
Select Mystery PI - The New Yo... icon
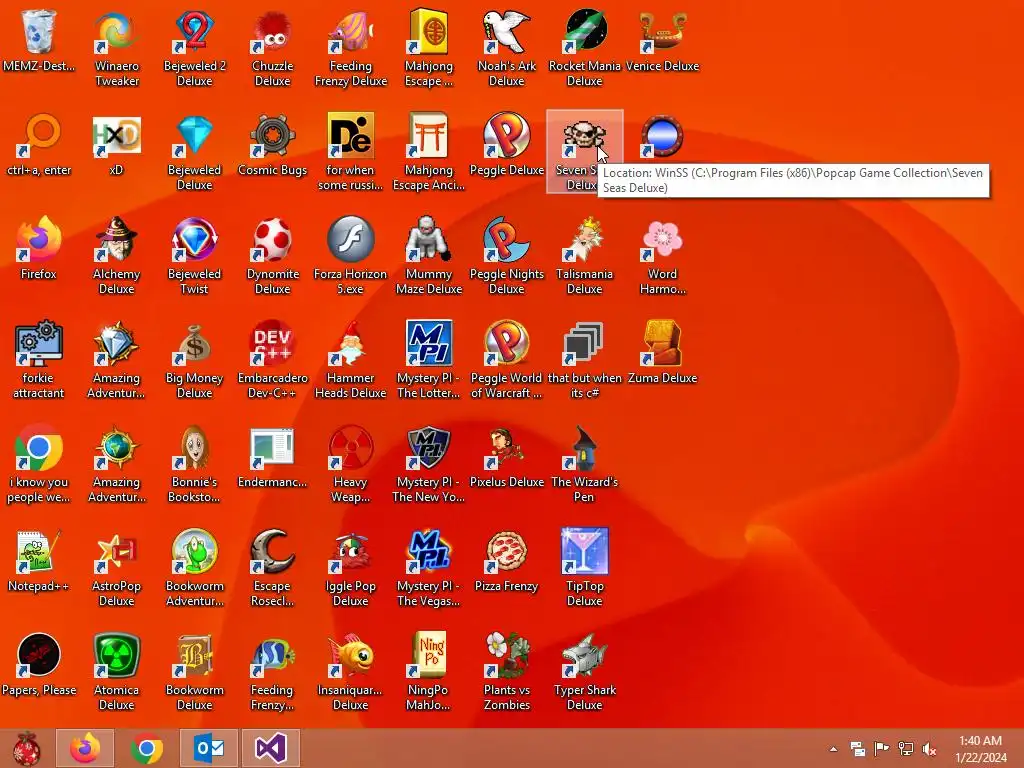[428, 447]
